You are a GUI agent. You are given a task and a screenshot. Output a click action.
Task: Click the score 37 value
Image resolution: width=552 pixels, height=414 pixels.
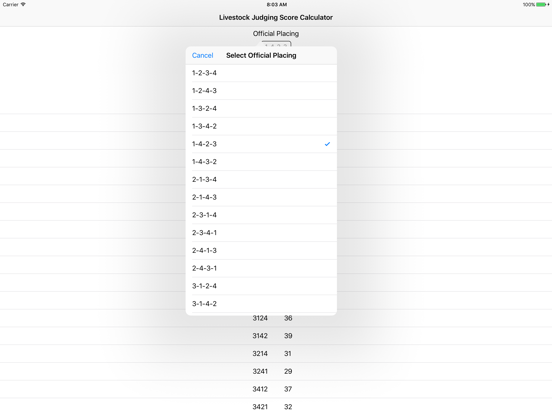288,389
